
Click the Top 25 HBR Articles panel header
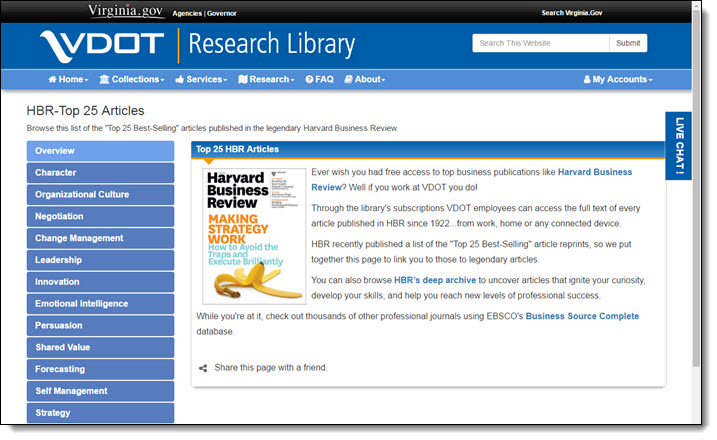tap(428, 150)
